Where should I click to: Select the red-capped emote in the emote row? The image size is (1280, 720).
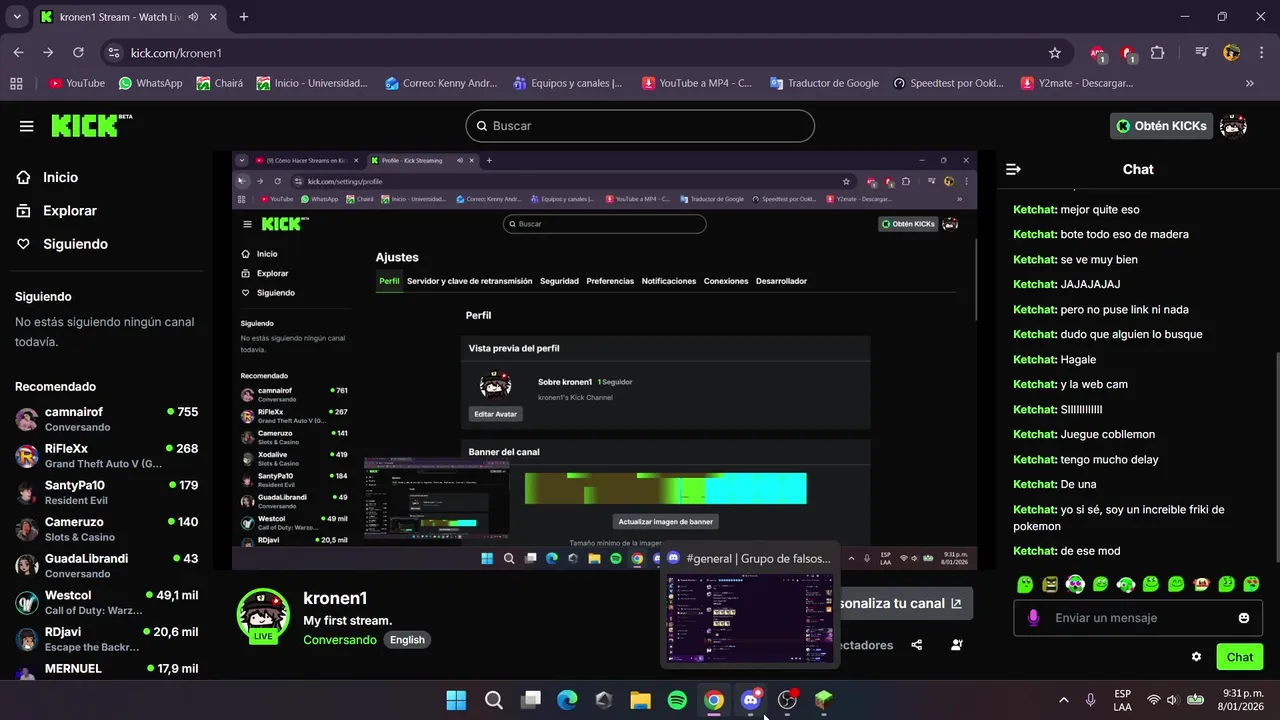click(1201, 584)
